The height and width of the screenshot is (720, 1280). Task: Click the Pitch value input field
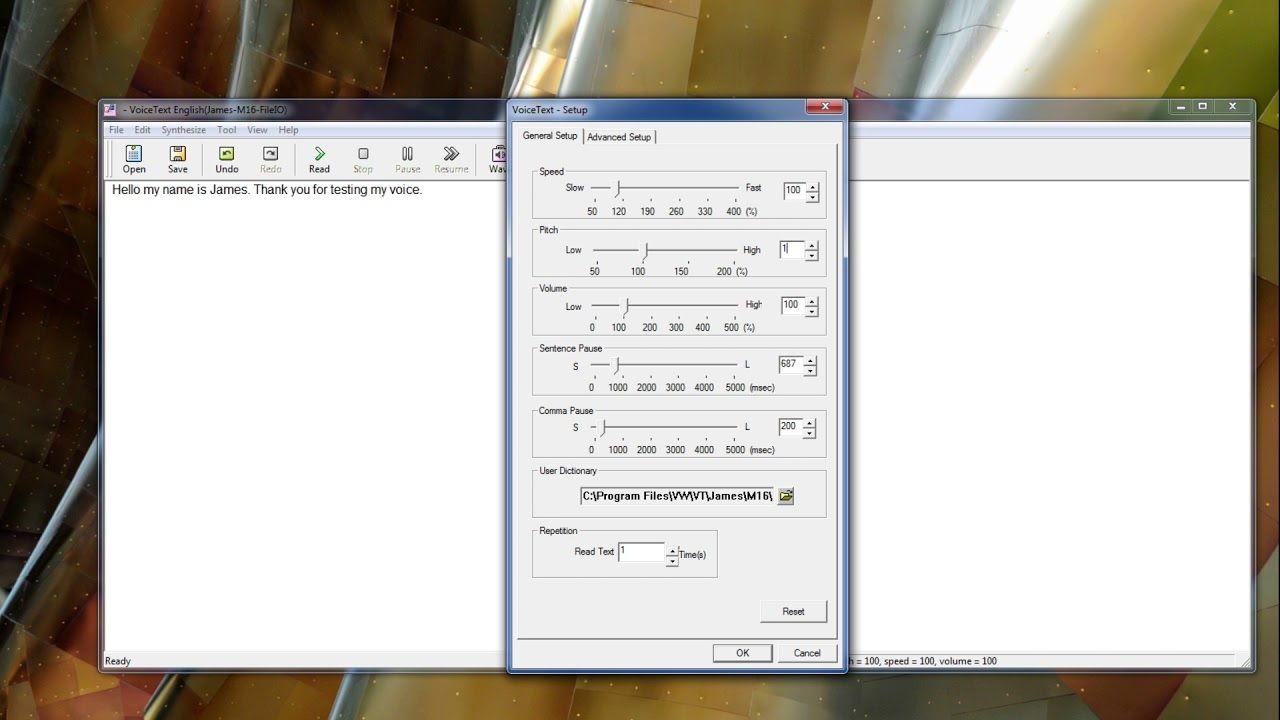(x=792, y=250)
